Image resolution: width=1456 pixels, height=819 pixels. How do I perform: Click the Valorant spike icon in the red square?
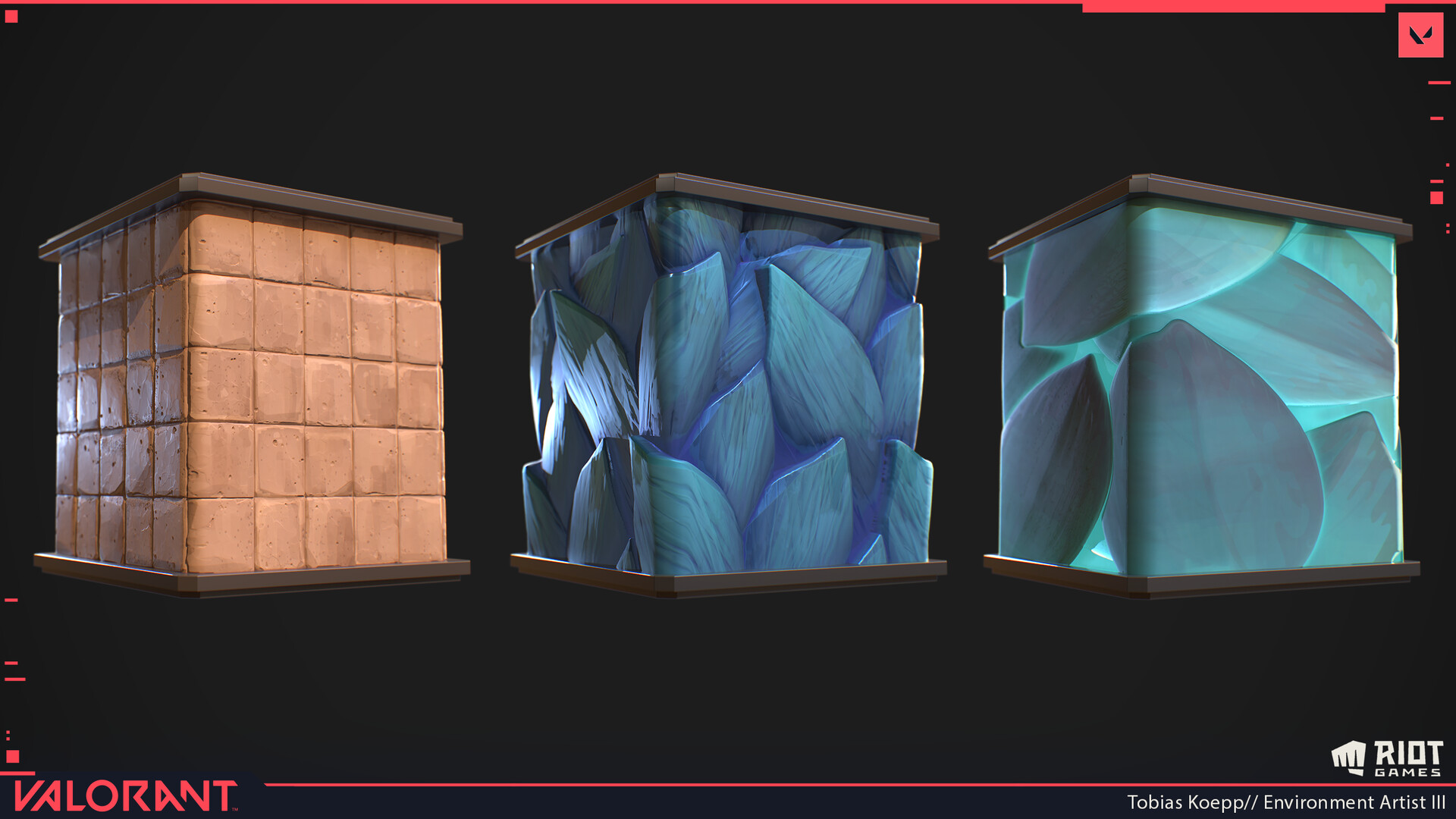[x=1420, y=35]
